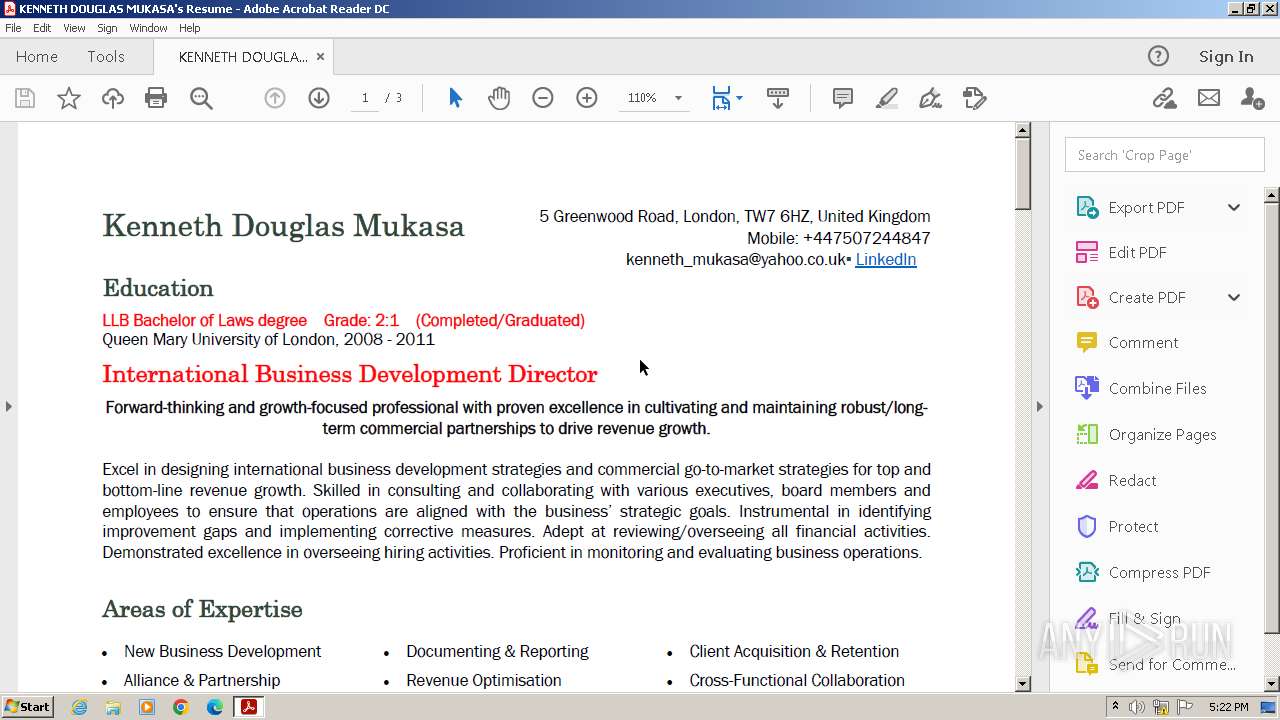Click the fit page width icon
Viewport: 1280px width, 720px height.
[721, 98]
